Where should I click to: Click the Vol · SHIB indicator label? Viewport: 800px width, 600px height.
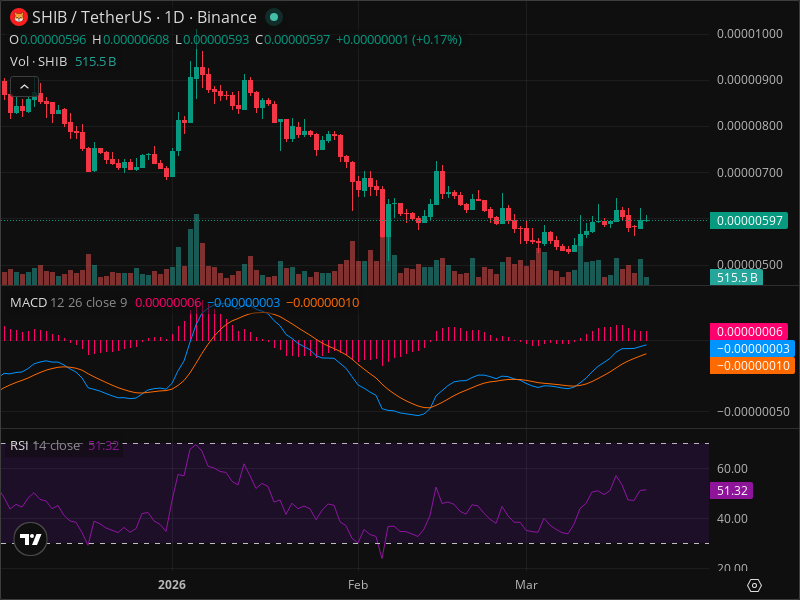point(38,62)
